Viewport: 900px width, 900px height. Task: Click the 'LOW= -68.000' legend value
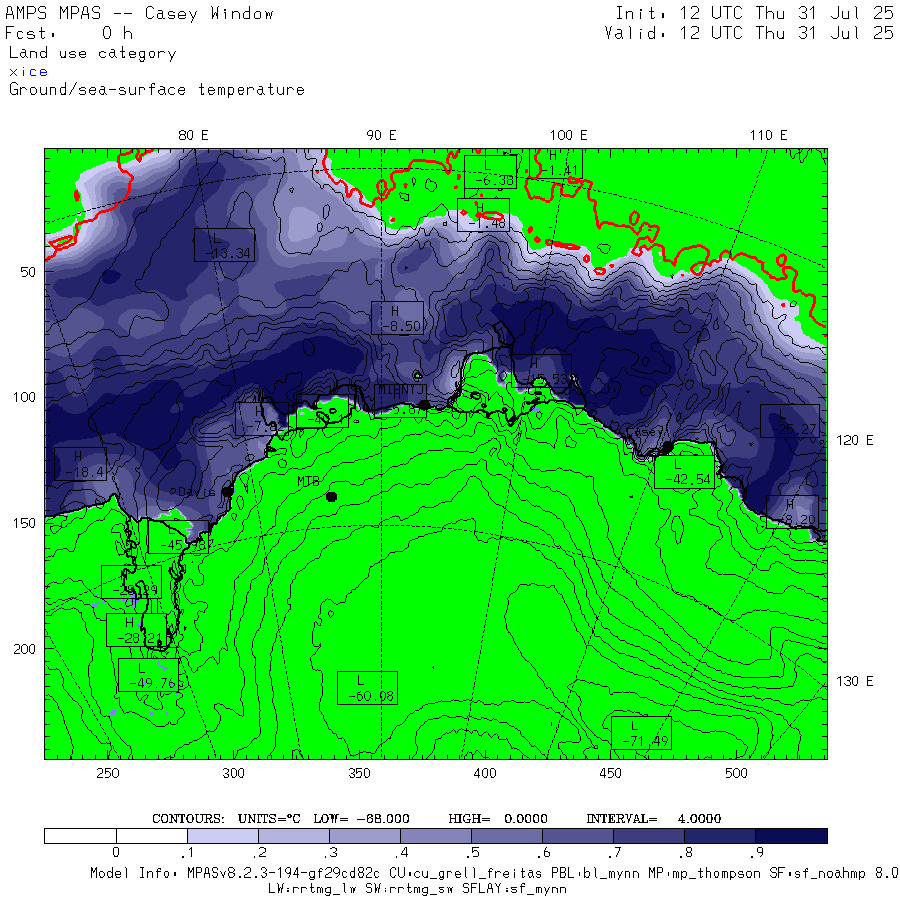[x=361, y=818]
